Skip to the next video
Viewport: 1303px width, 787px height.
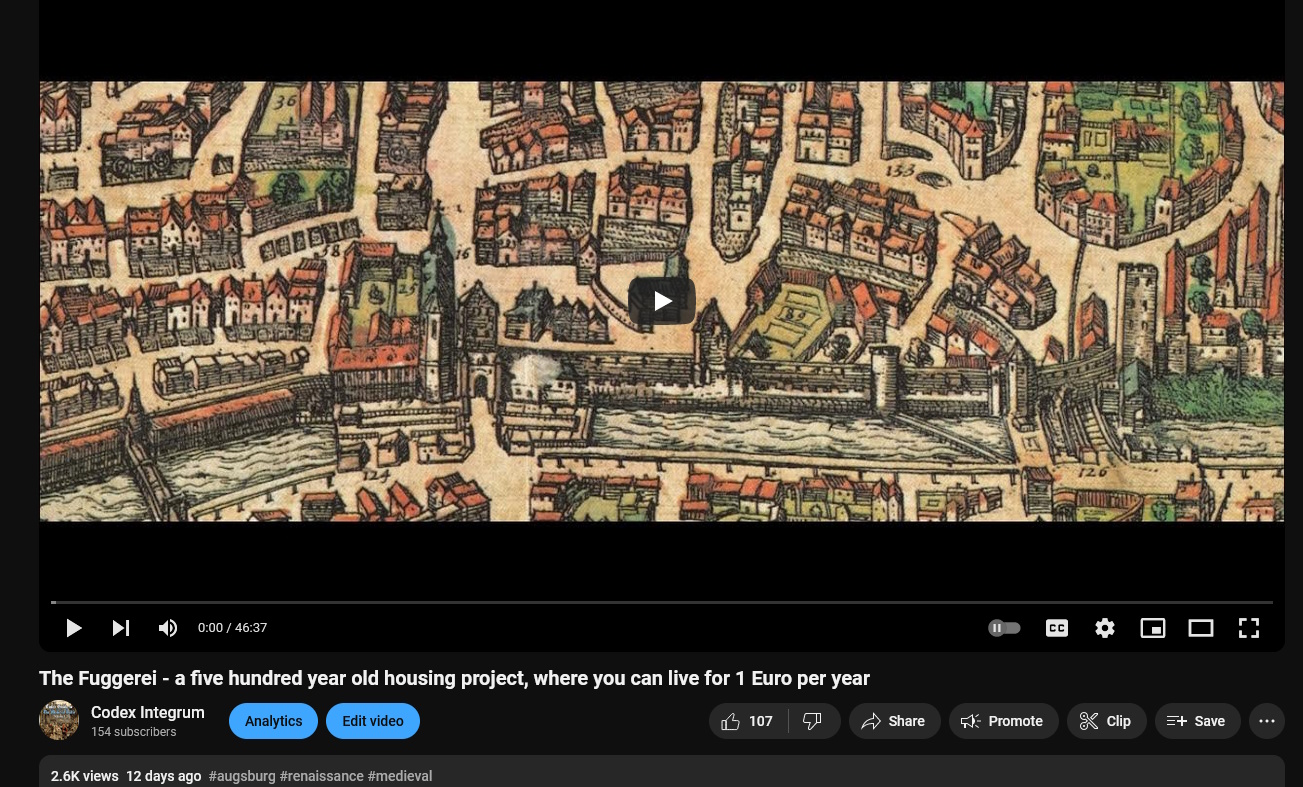pyautogui.click(x=120, y=628)
